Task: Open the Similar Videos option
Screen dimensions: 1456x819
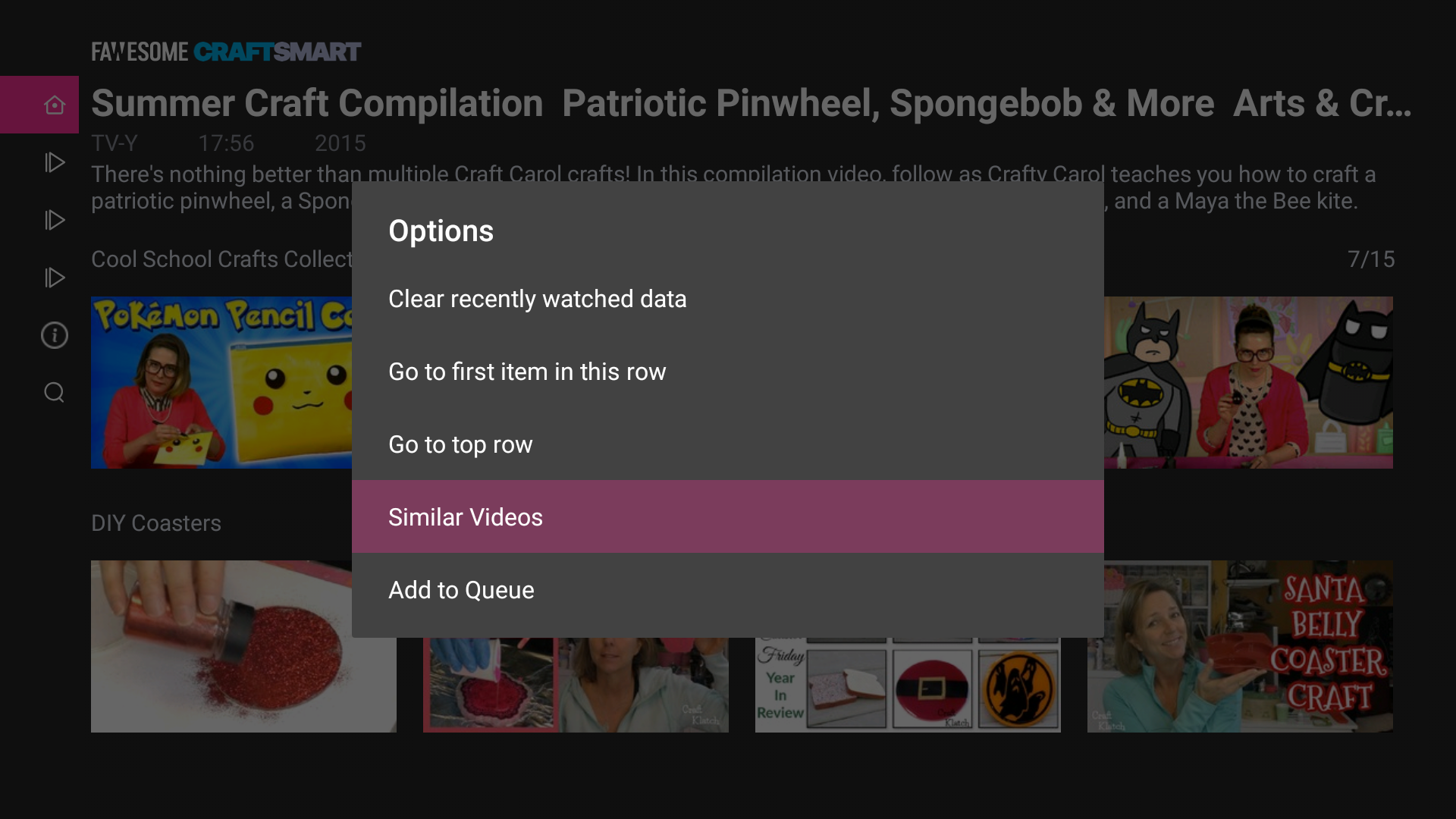Action: [x=466, y=517]
